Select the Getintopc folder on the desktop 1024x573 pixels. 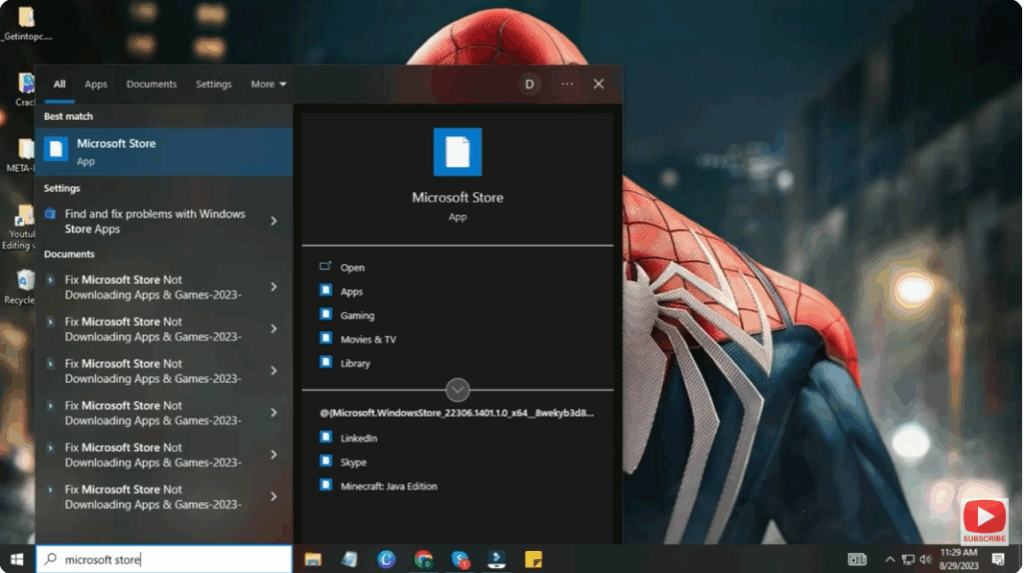click(26, 24)
